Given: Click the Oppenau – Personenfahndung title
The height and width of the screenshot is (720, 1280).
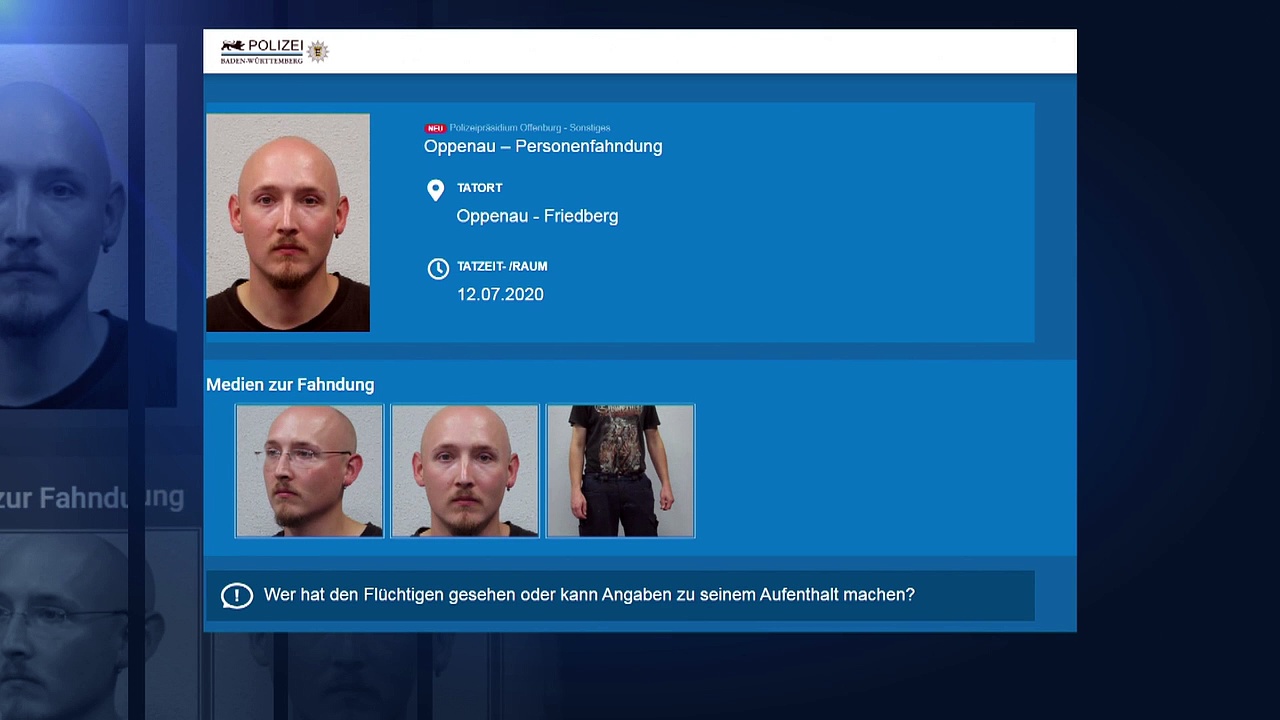Looking at the screenshot, I should click(x=543, y=147).
